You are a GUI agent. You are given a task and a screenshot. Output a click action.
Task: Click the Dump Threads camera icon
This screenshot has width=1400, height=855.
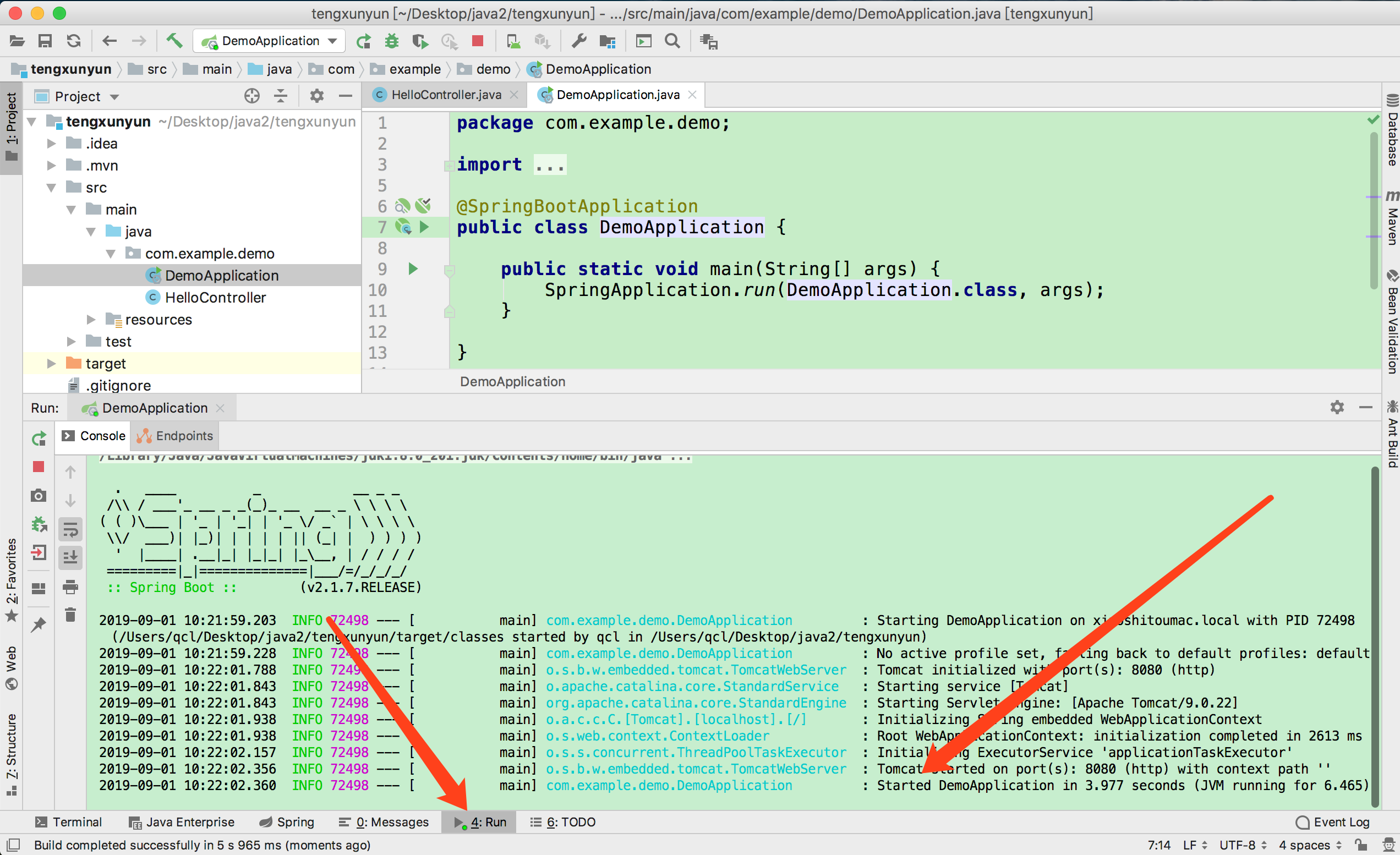[39, 495]
